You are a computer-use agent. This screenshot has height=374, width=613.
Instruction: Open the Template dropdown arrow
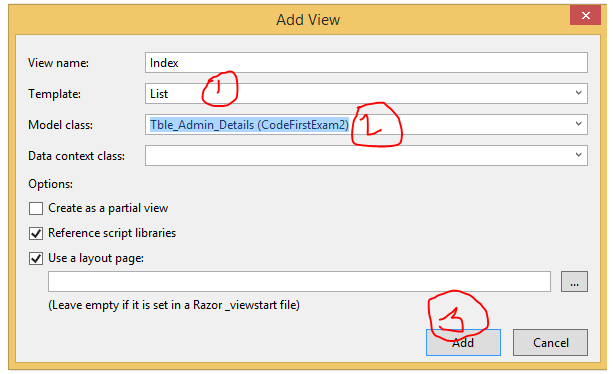coord(579,93)
